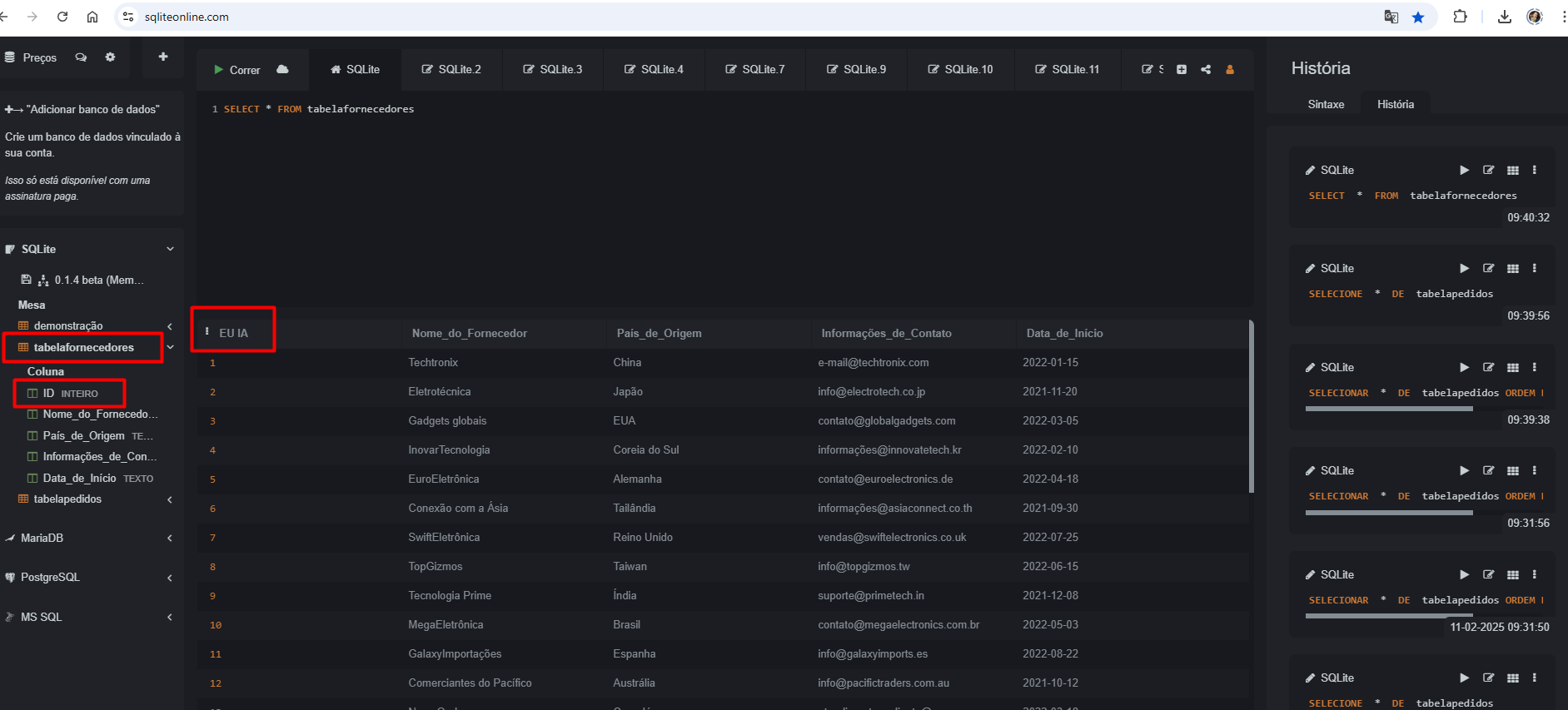
Task: Open grid view of 09:39:38 history entry
Action: [1513, 367]
